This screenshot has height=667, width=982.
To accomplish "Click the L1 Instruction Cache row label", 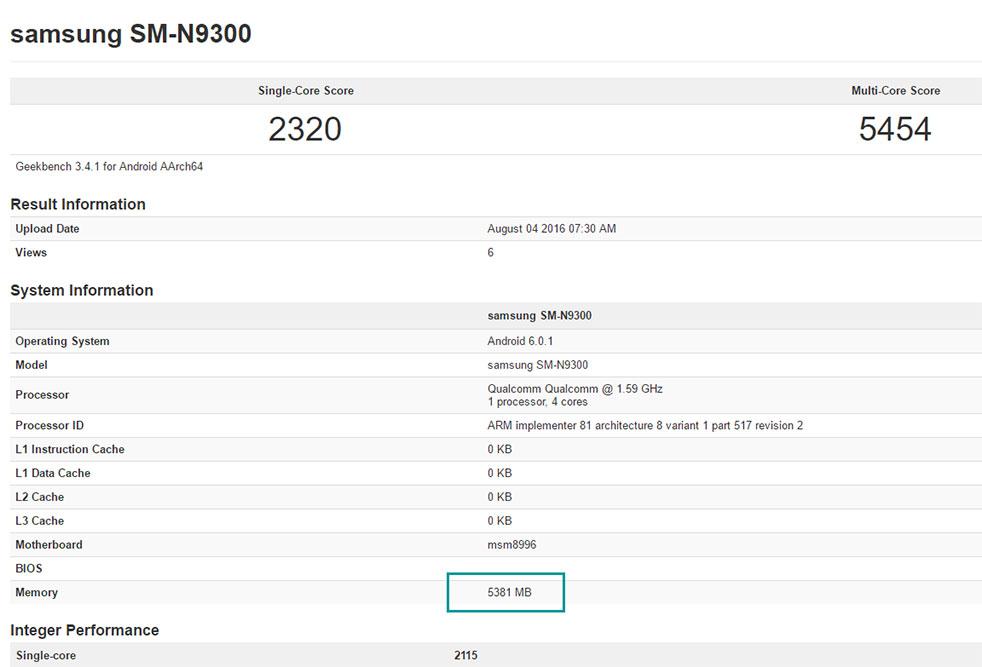I will 70,449.
